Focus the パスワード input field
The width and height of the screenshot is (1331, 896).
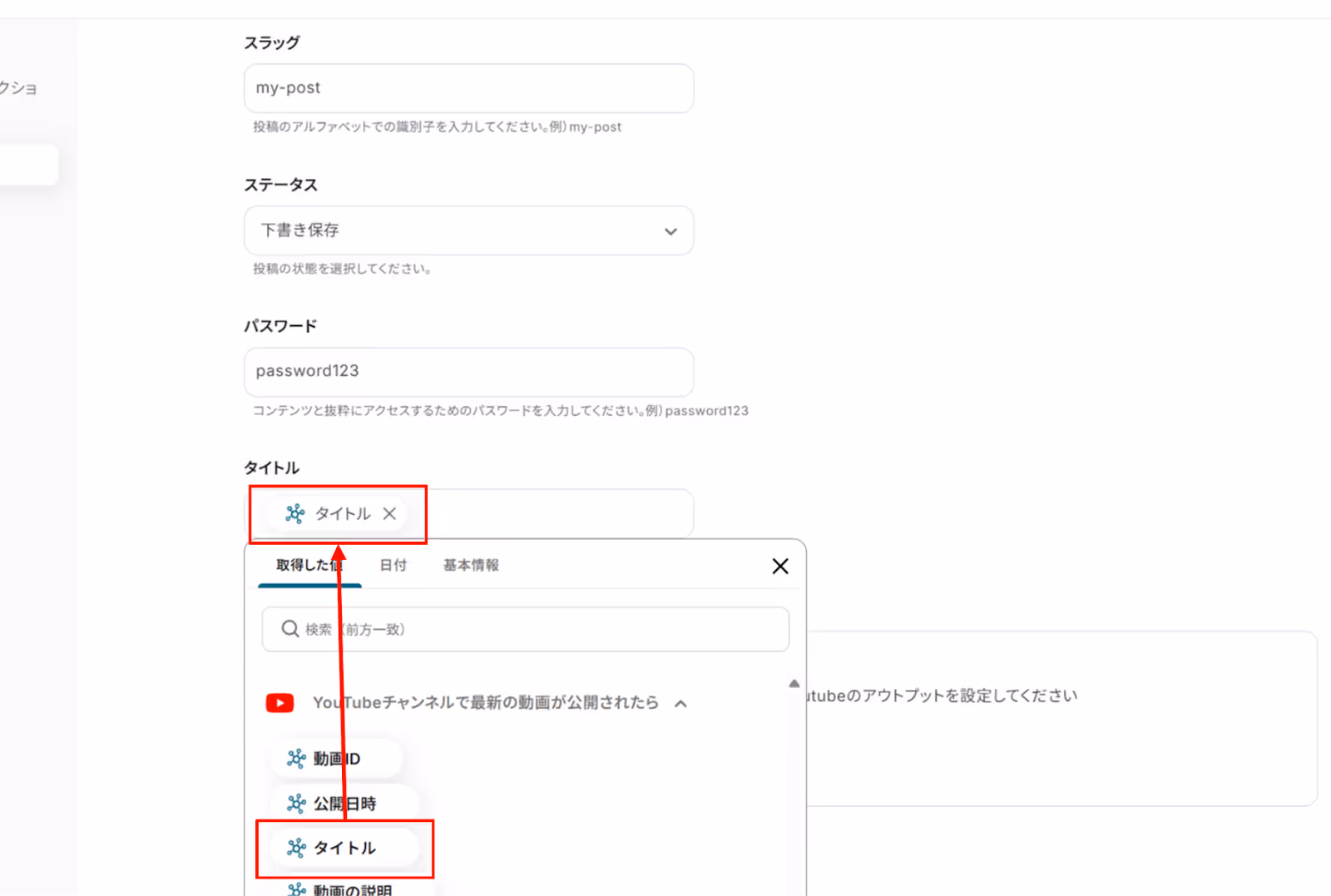coord(469,372)
